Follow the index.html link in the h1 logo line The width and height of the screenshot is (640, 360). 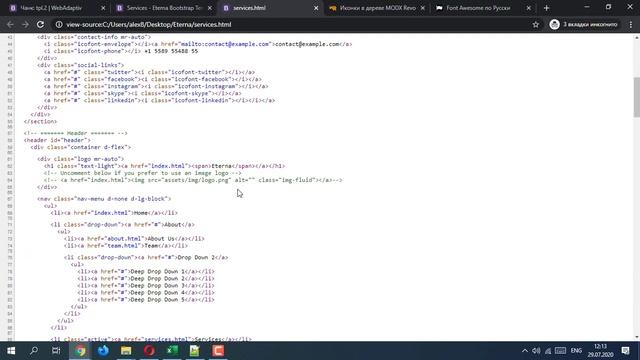pyautogui.click(x=168, y=166)
